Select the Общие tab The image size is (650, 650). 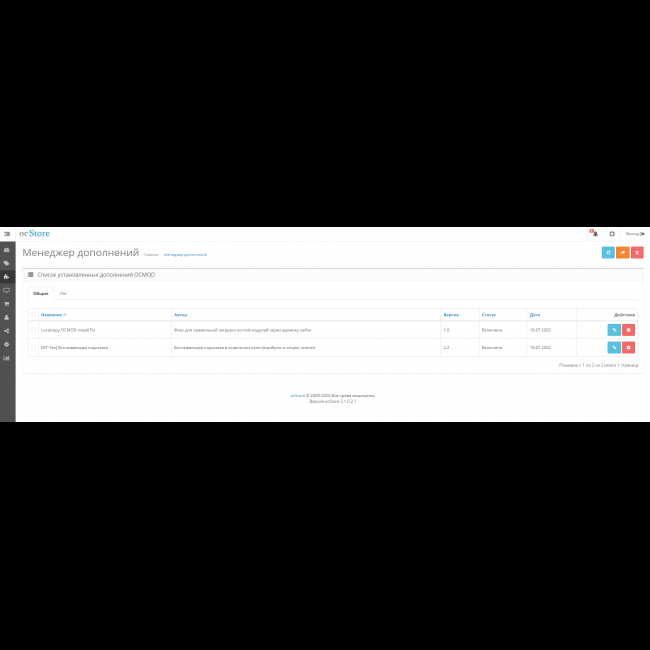tap(40, 293)
